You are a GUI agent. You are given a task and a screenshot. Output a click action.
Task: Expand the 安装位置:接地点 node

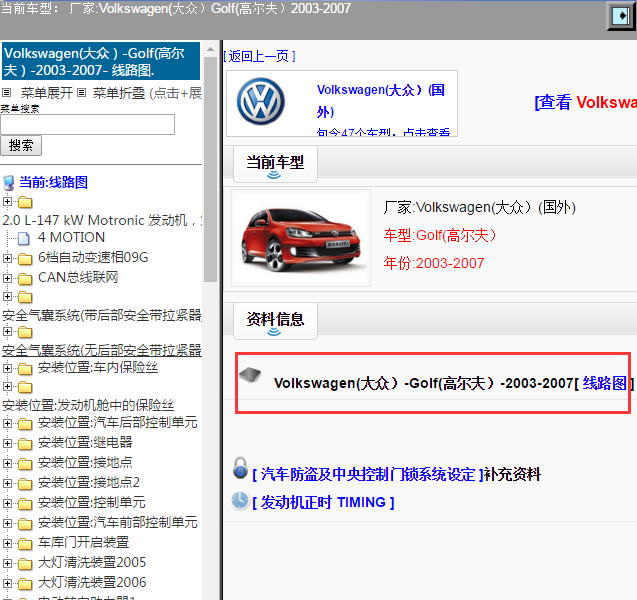[7, 463]
